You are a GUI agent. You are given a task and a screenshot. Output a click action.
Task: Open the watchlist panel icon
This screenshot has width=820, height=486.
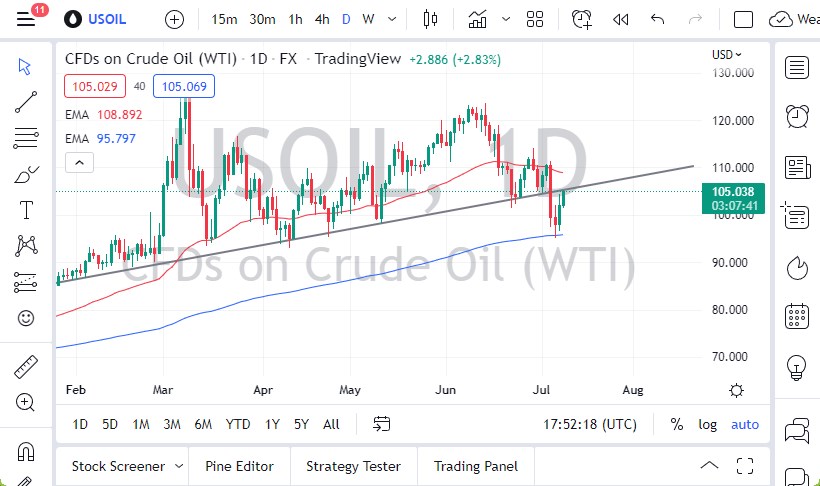797,68
